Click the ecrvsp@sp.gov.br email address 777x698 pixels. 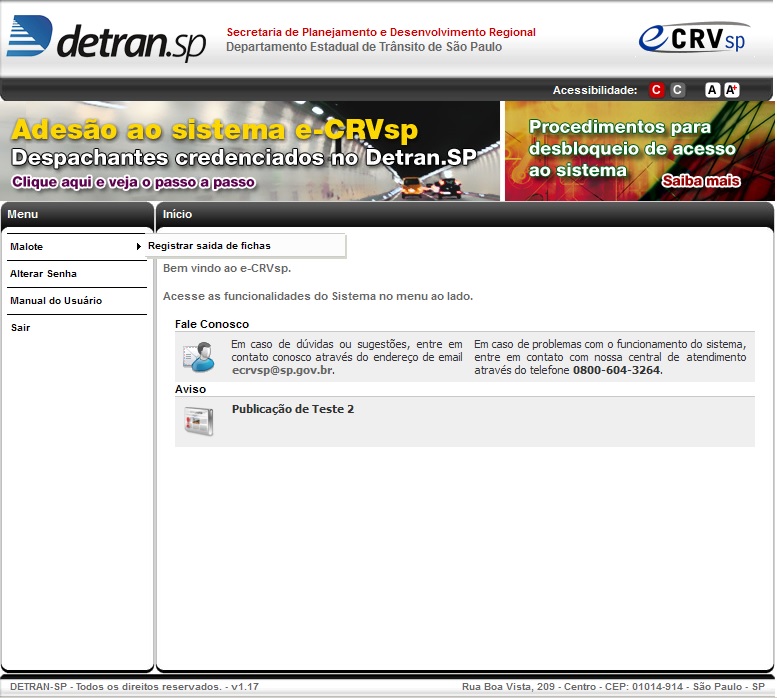[282, 370]
